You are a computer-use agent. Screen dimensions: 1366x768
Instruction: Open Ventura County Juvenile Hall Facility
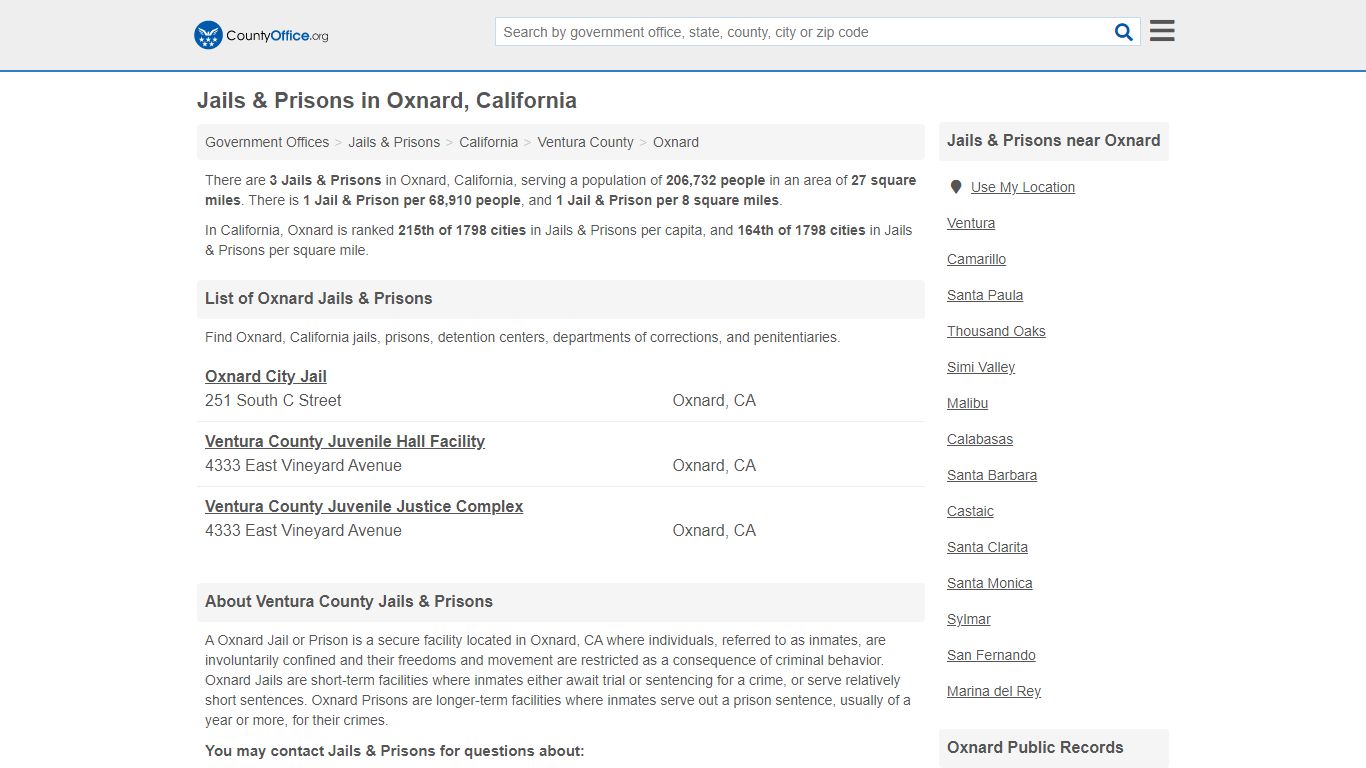pyautogui.click(x=345, y=441)
